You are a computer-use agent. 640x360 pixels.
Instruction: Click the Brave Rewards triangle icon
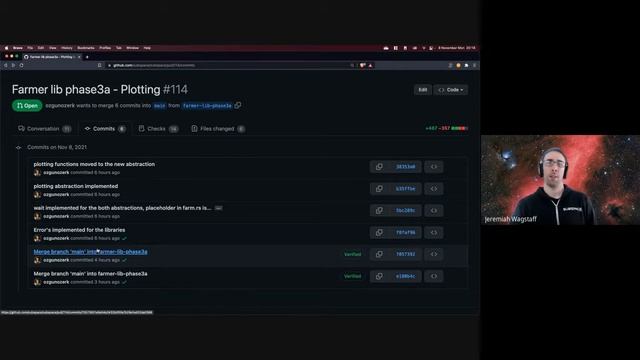tap(371, 65)
